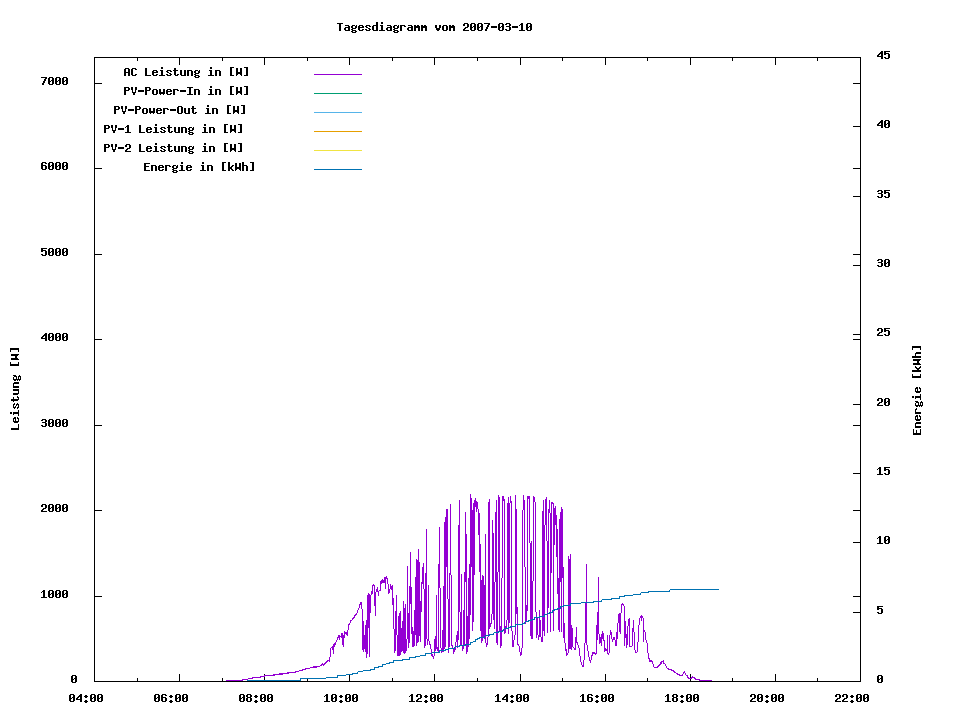The image size is (960, 720).
Task: Click the 12:00 tick on the time axis
Action: point(426,698)
